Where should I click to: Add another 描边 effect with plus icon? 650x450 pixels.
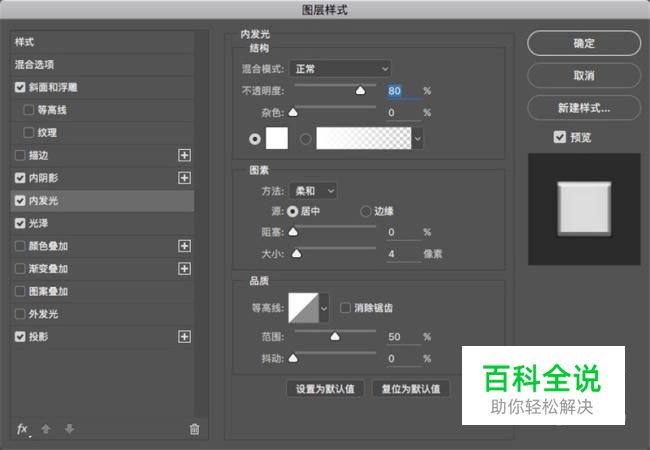tap(184, 155)
